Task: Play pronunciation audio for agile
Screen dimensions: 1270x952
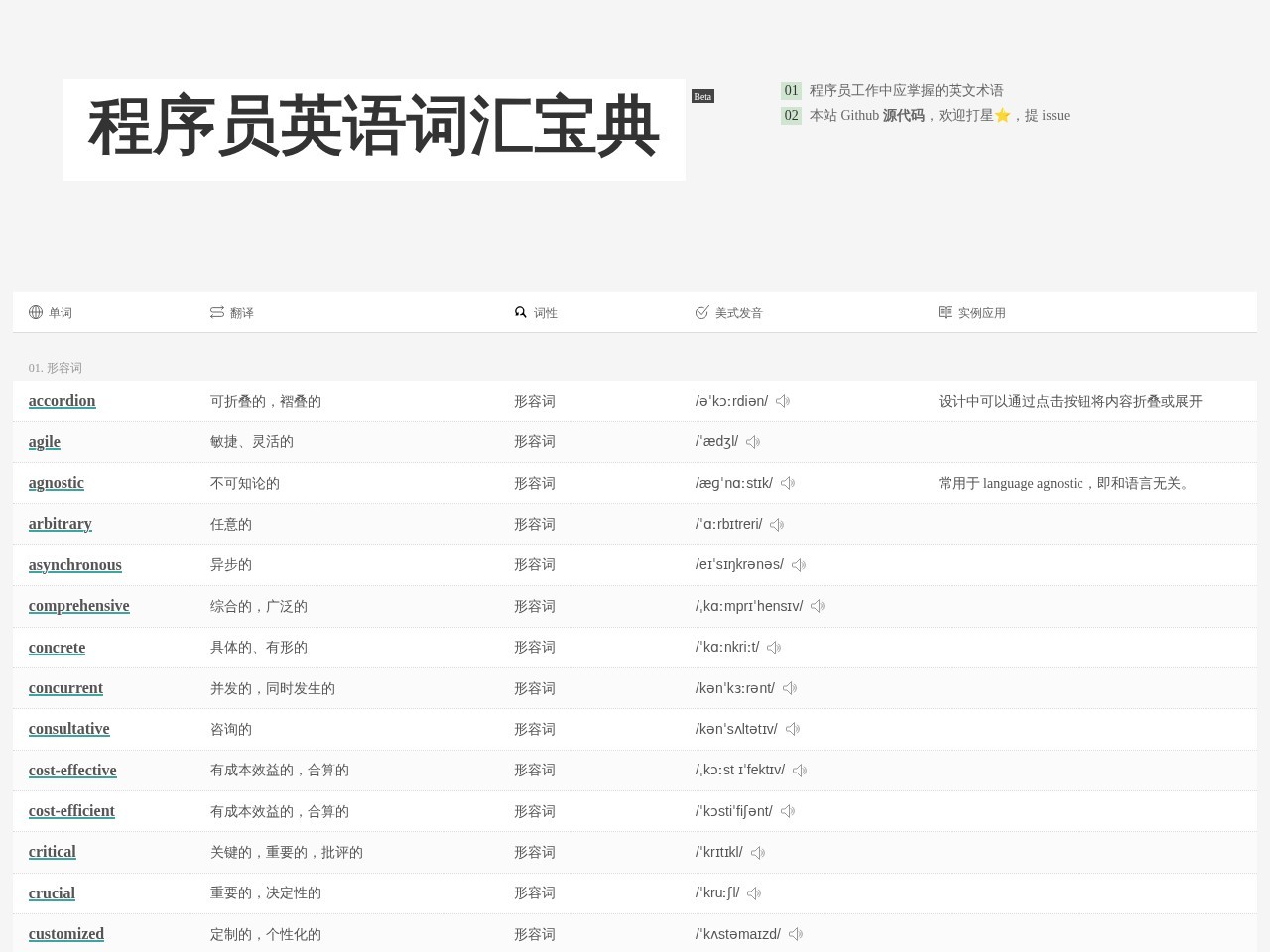Action: (753, 442)
